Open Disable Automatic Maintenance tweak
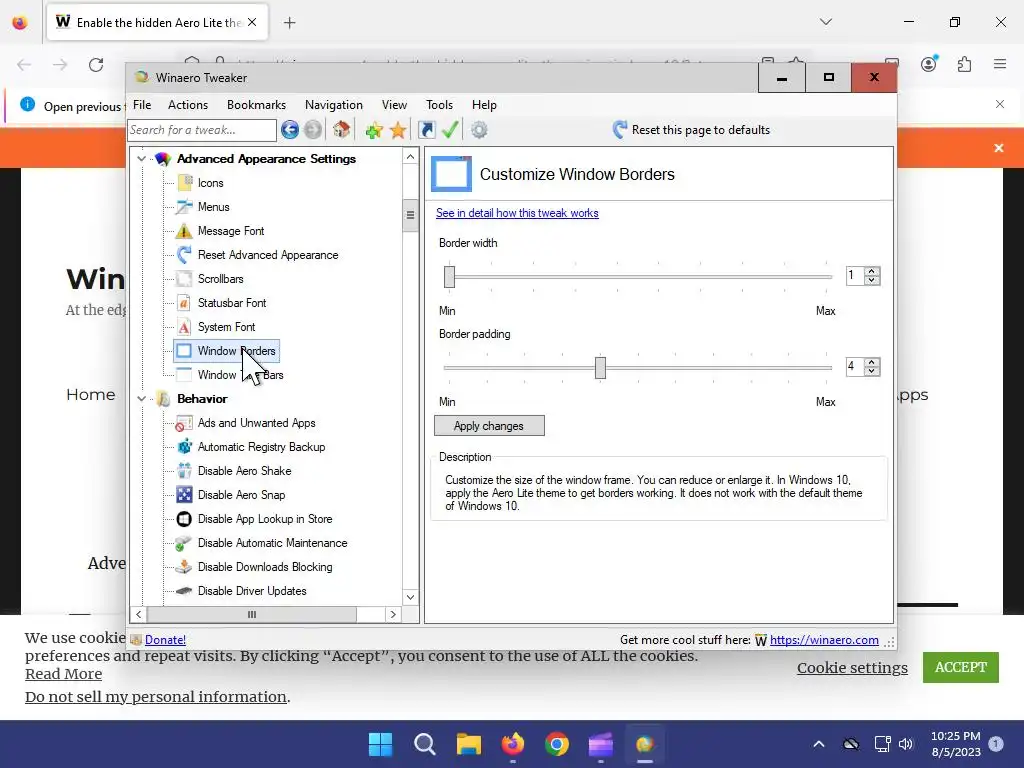 click(272, 543)
